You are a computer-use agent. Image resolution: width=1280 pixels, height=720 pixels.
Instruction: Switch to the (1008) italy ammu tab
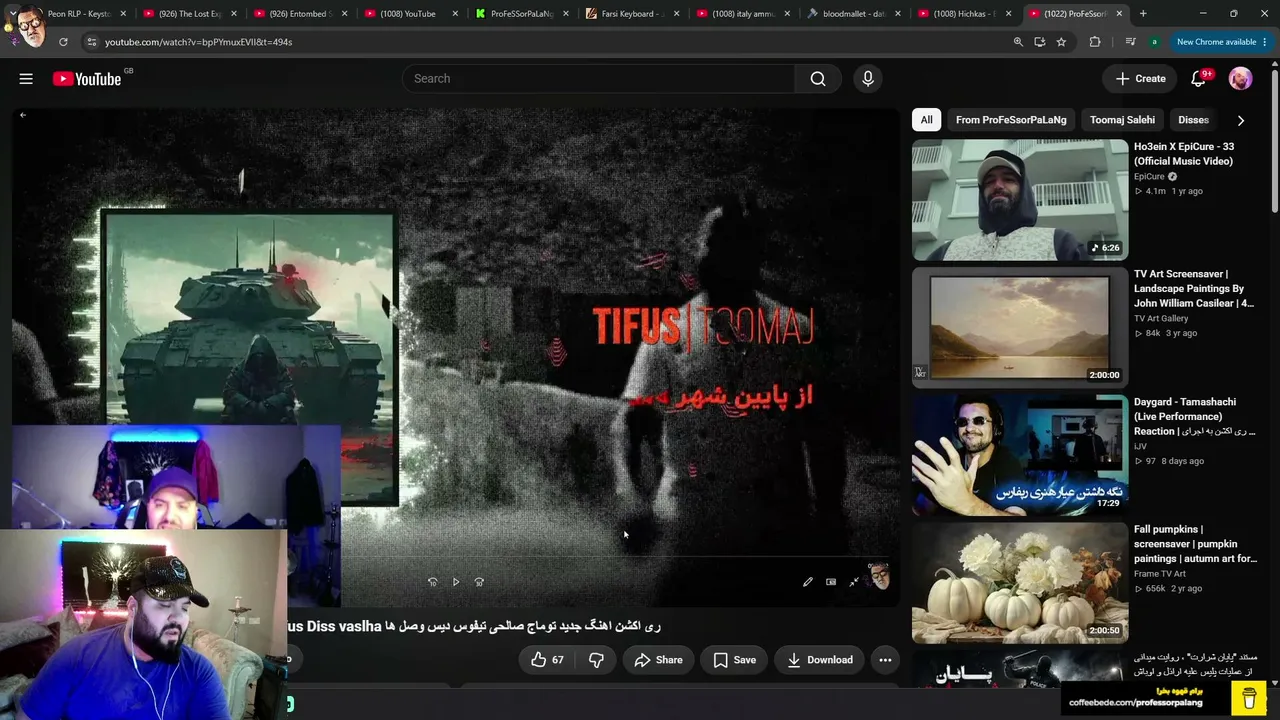click(x=741, y=14)
